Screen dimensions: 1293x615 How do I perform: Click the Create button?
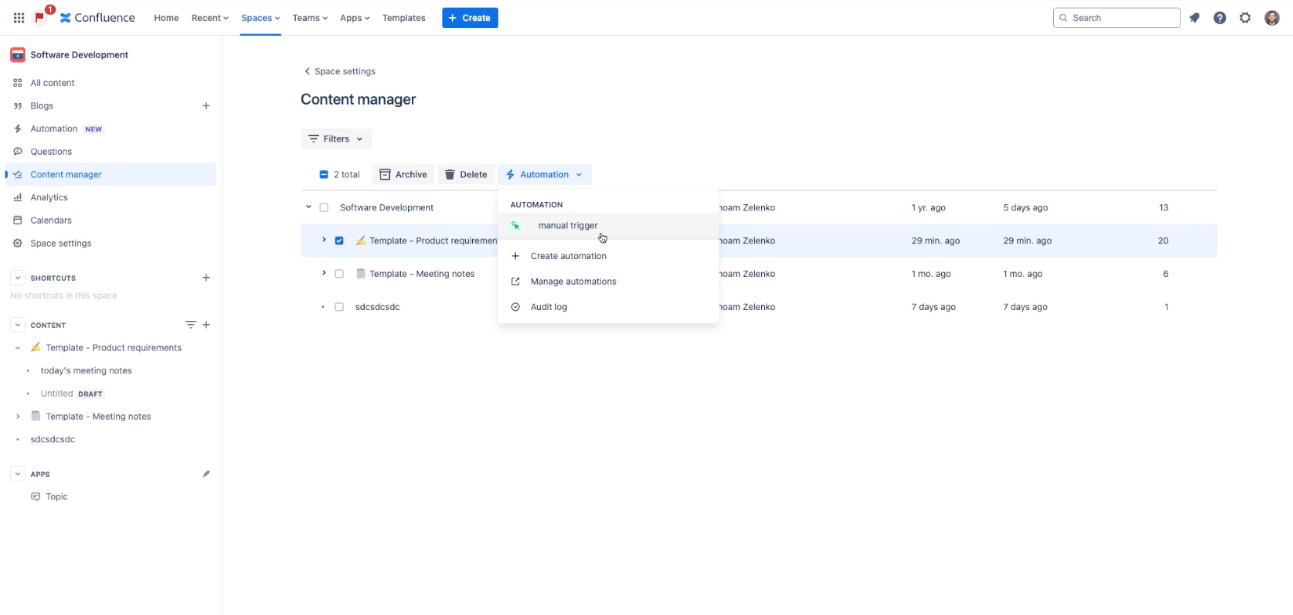pos(469,17)
